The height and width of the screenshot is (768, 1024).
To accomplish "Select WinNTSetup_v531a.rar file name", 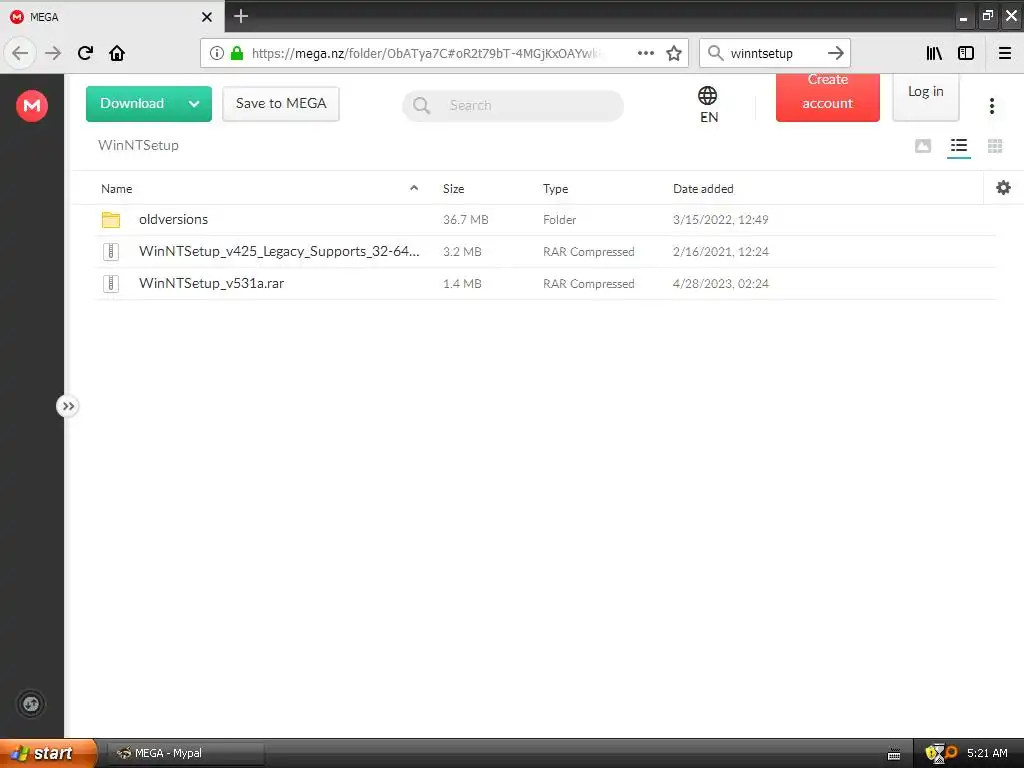I will pyautogui.click(x=212, y=283).
